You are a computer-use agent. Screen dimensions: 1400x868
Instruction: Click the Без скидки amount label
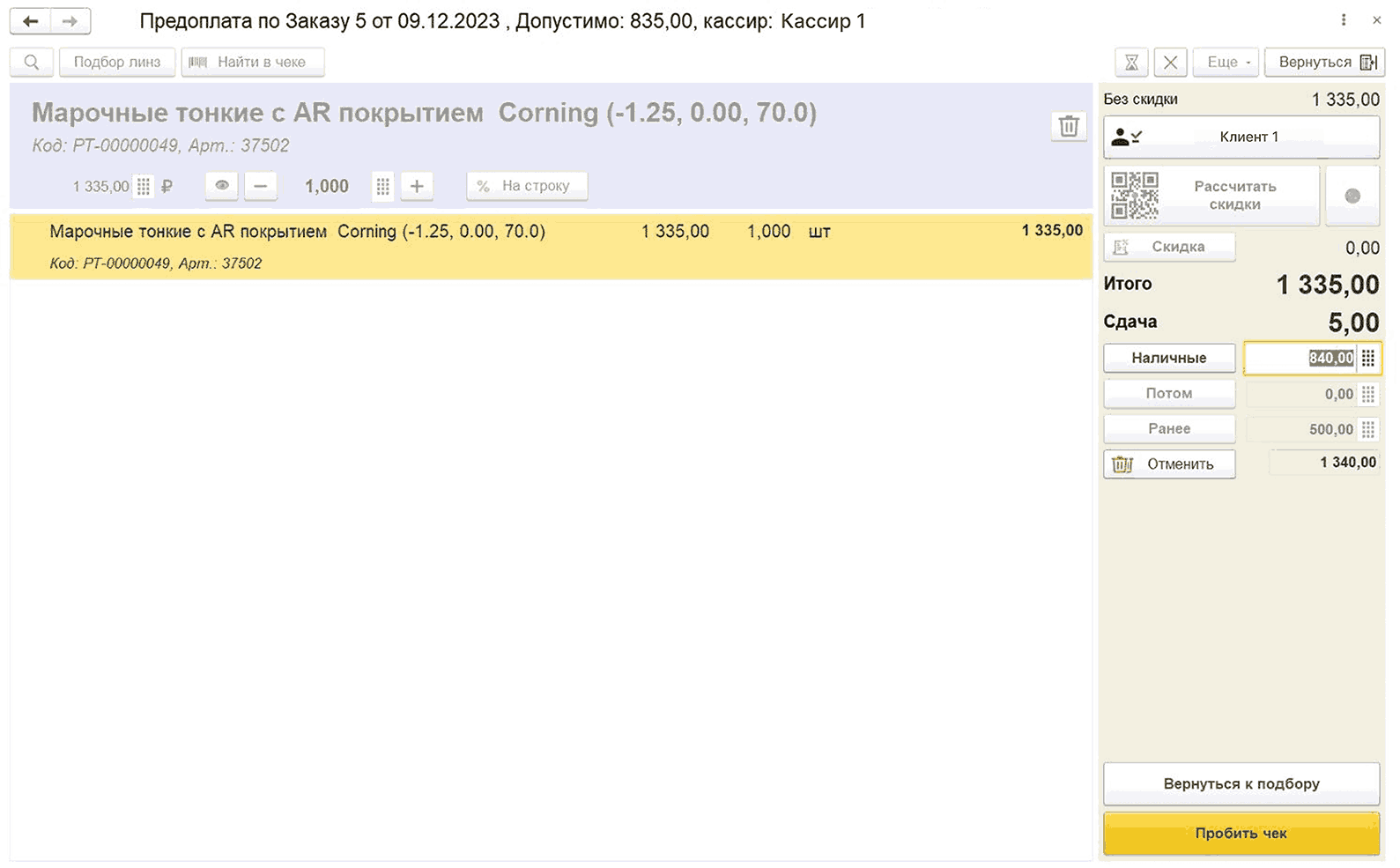click(1140, 99)
